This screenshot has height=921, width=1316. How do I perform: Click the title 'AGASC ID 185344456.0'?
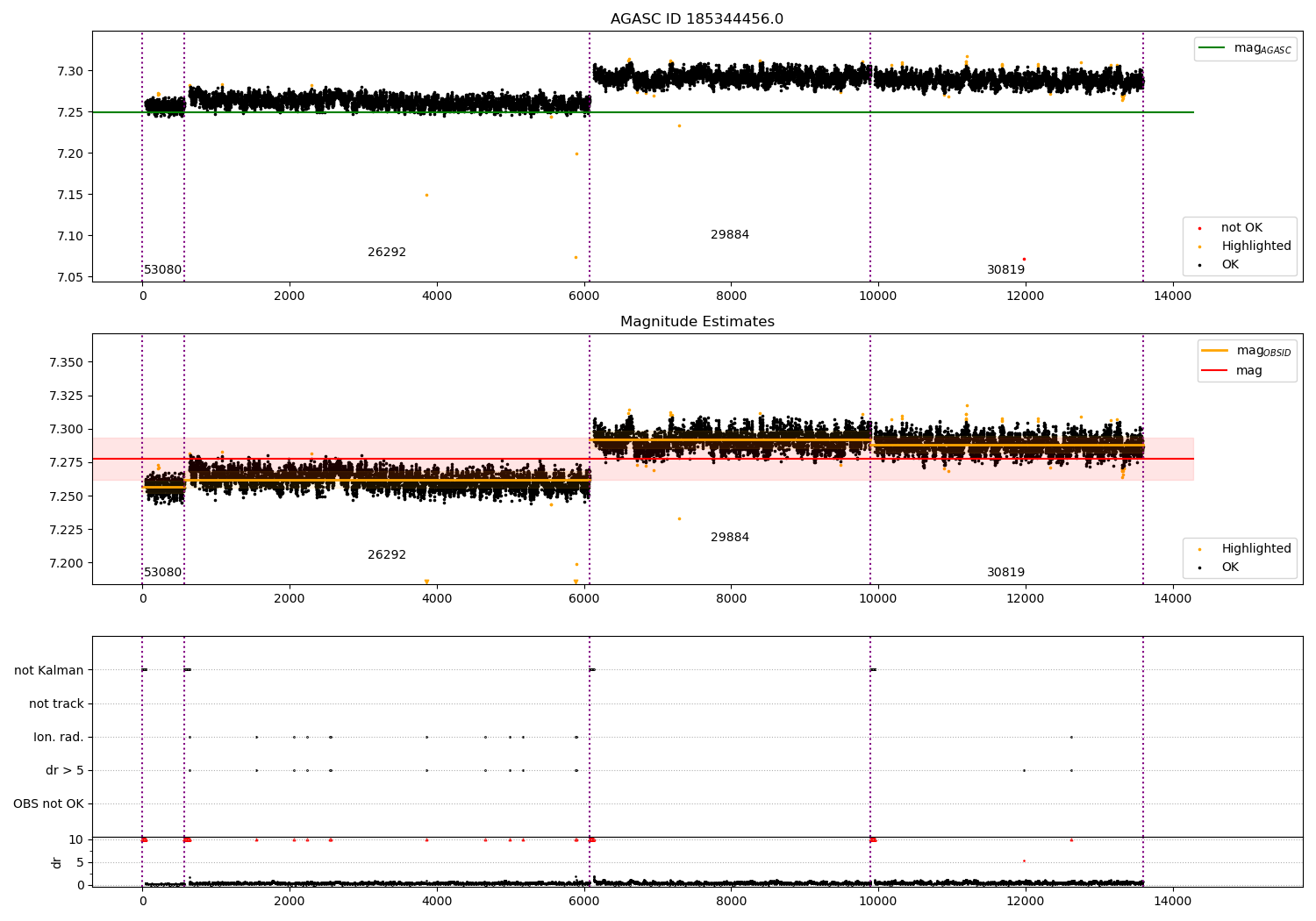[x=697, y=19]
